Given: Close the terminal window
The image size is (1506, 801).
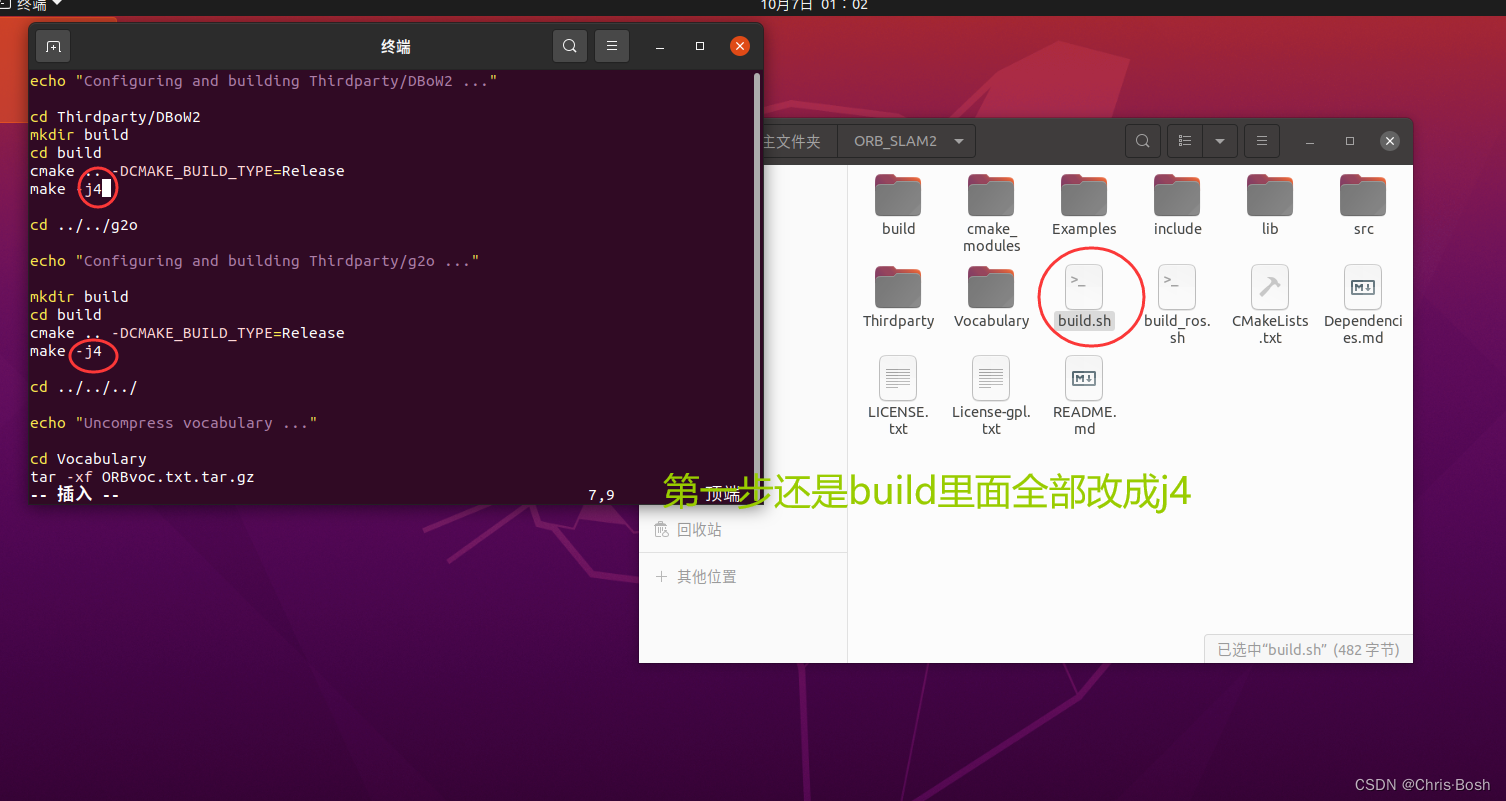Looking at the screenshot, I should tap(740, 46).
